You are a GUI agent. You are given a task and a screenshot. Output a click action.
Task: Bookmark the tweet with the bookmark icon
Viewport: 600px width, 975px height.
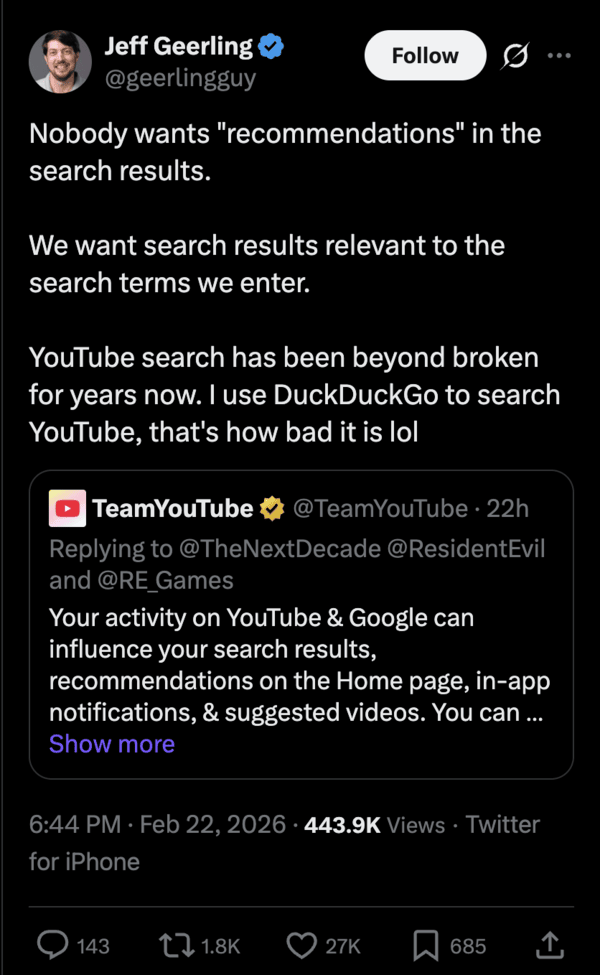click(x=427, y=945)
